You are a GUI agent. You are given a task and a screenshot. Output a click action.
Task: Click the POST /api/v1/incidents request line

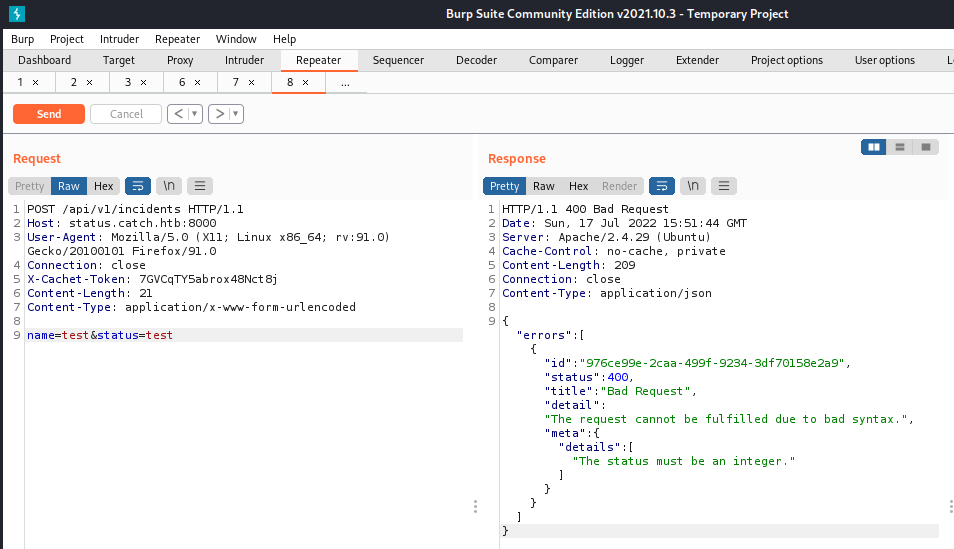point(135,209)
